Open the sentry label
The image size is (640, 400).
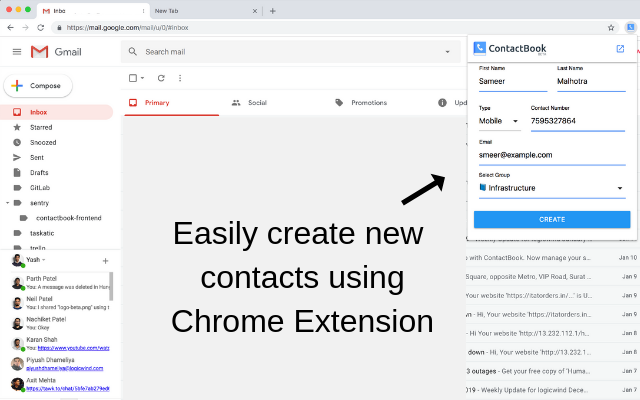point(39,203)
